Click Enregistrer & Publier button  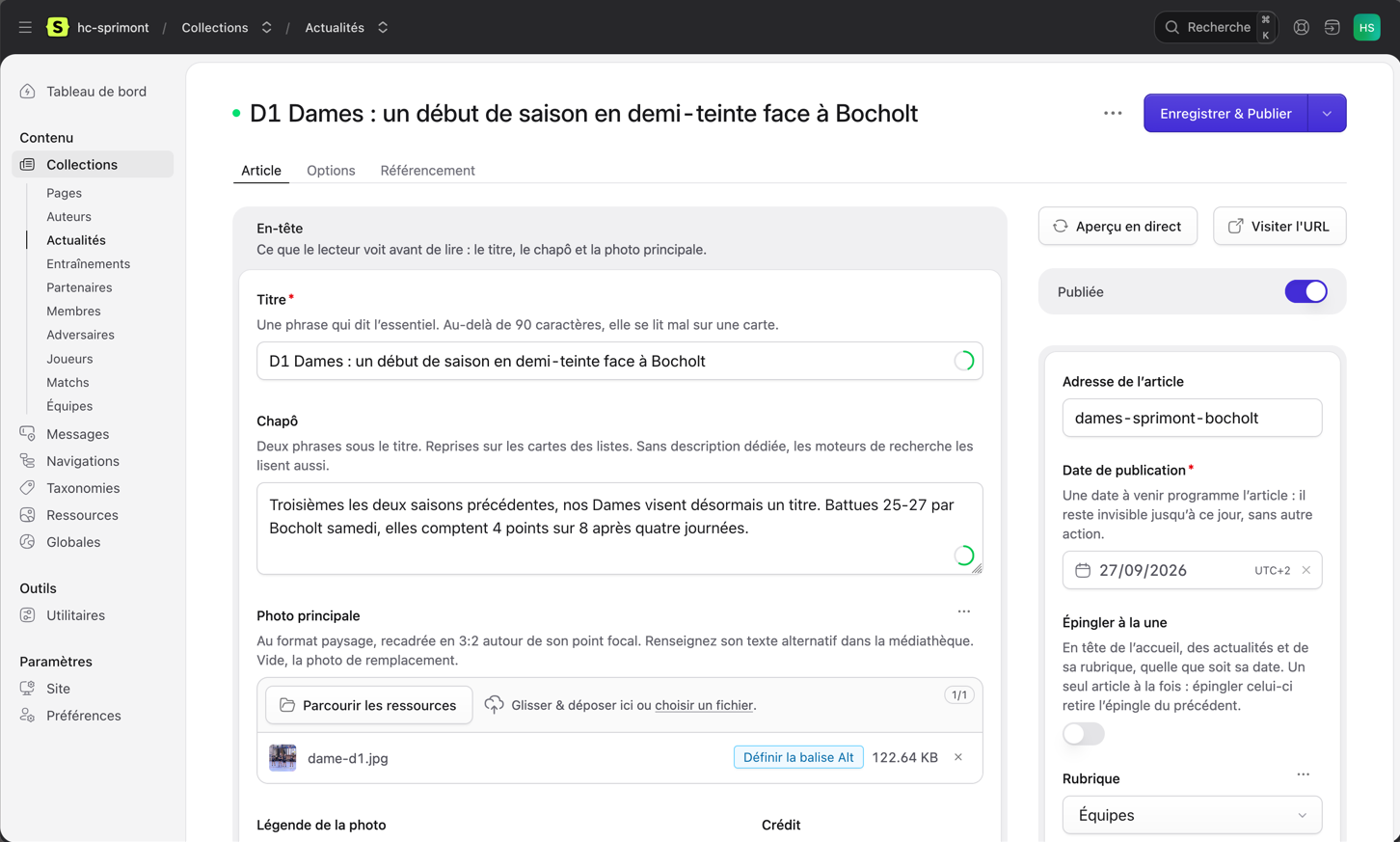[1225, 113]
